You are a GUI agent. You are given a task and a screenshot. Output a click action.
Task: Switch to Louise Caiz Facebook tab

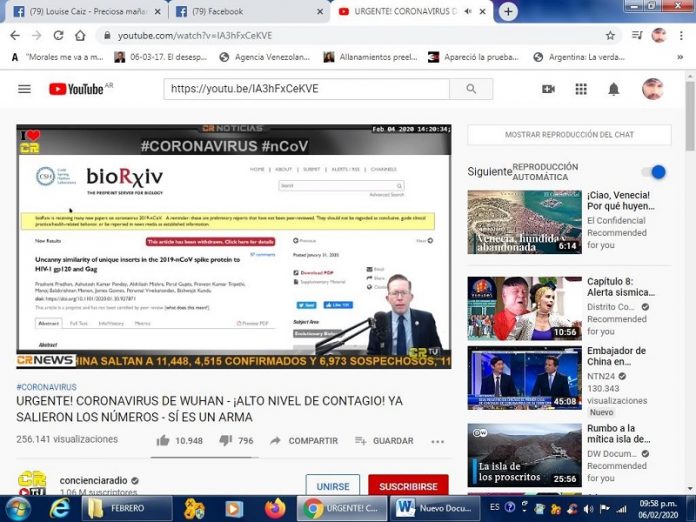click(x=87, y=12)
